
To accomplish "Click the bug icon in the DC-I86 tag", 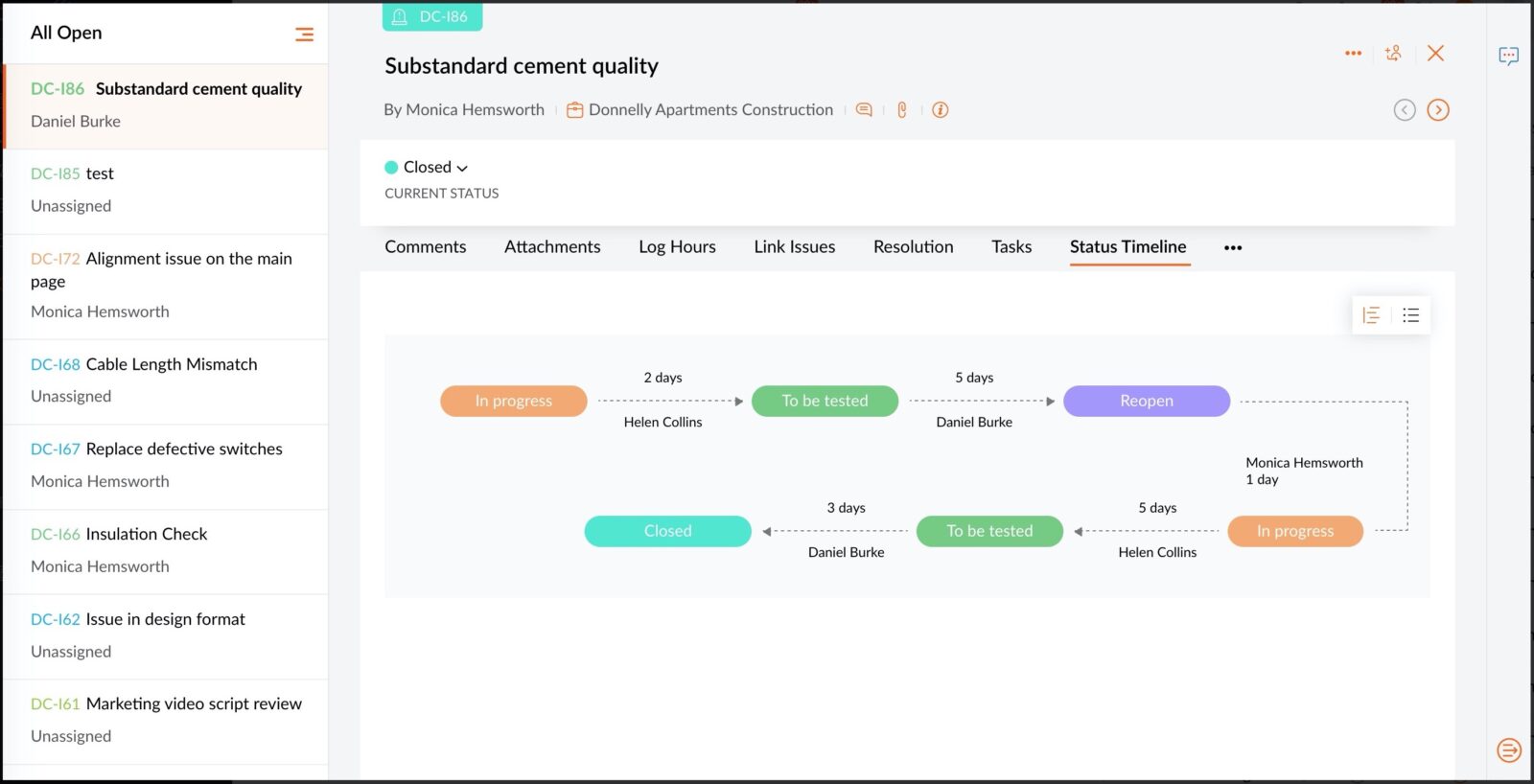I will [400, 17].
